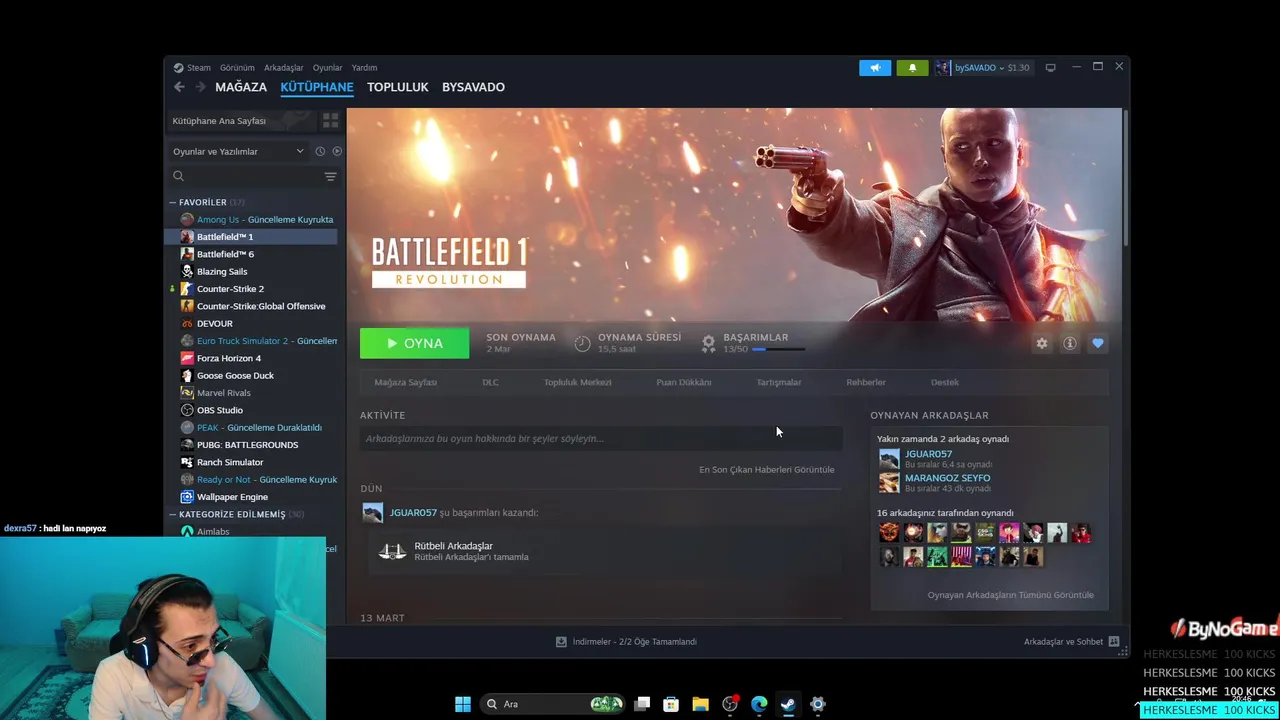This screenshot has height=720, width=1280.
Task: Open Tartışmalar link
Action: [779, 382]
